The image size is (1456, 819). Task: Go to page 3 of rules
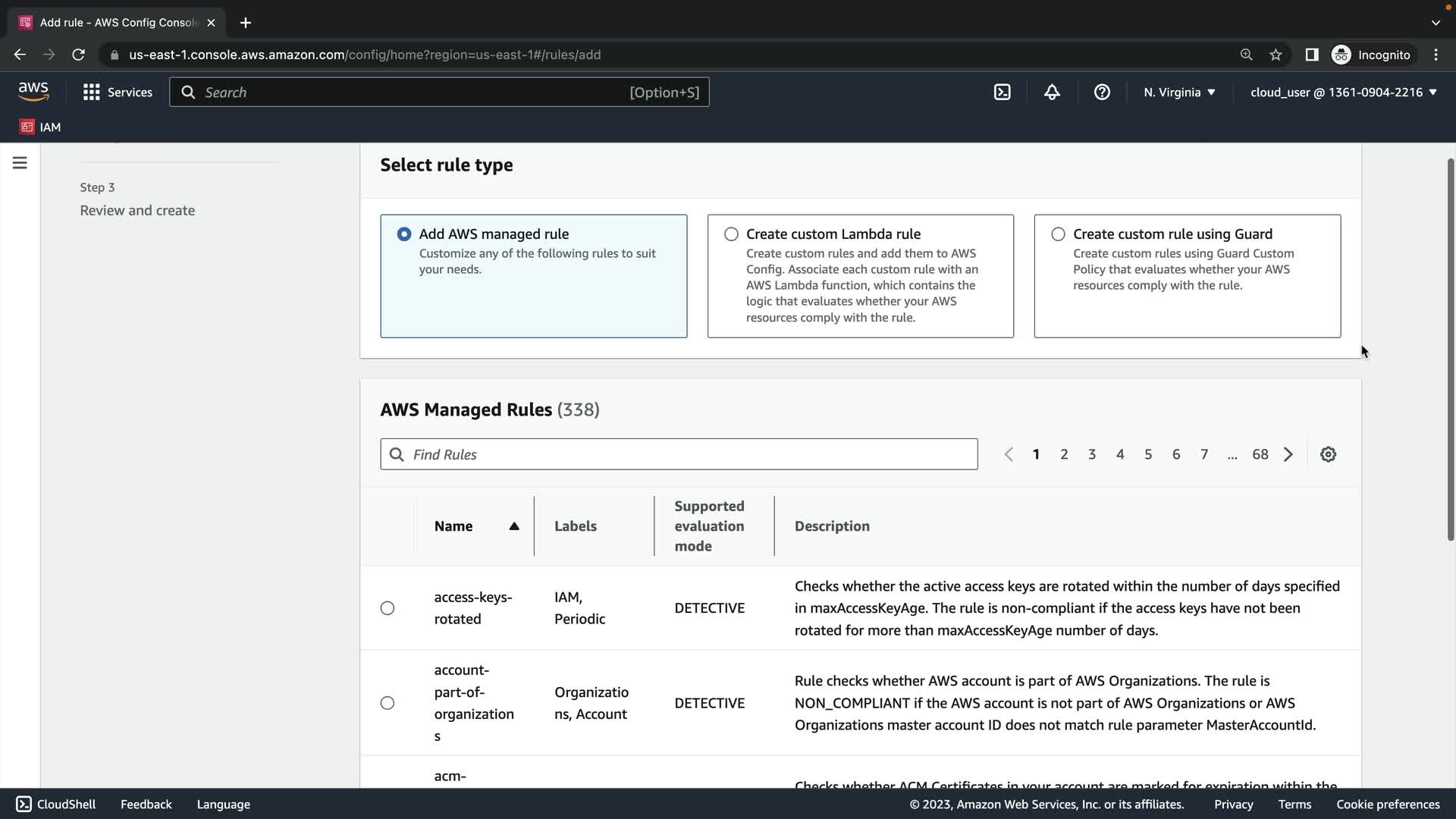[1092, 454]
